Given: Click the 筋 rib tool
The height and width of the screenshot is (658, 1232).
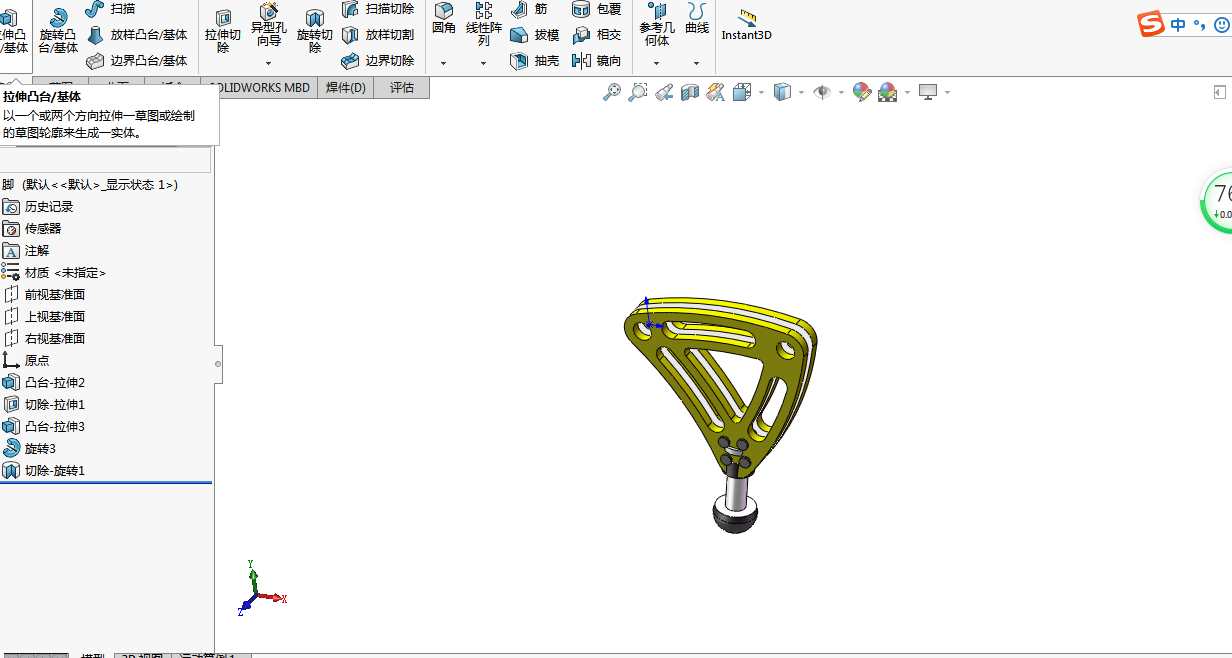Looking at the screenshot, I should click(x=530, y=9).
